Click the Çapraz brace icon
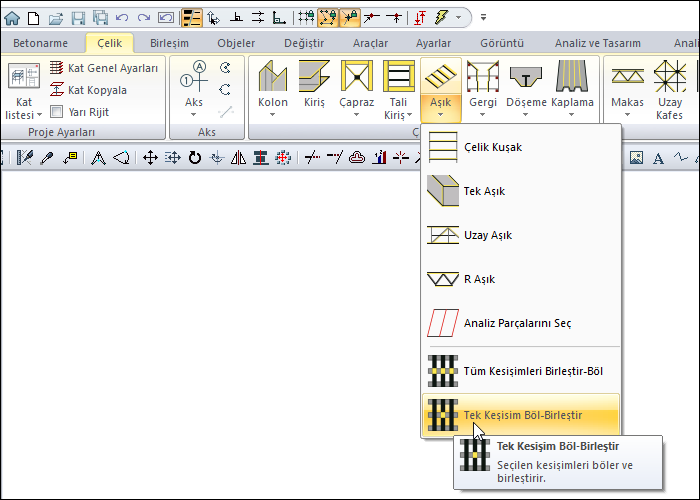700x500 pixels. click(x=357, y=78)
